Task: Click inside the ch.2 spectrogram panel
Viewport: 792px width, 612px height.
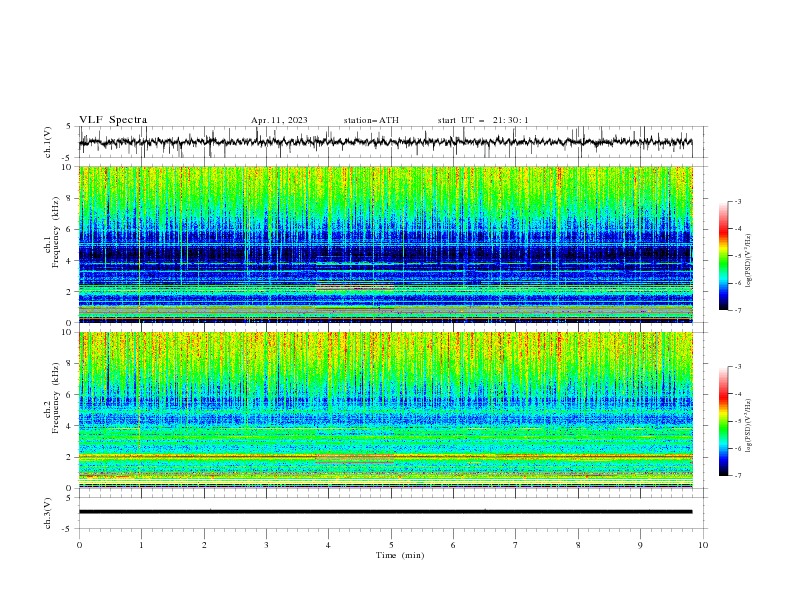Action: coord(385,410)
